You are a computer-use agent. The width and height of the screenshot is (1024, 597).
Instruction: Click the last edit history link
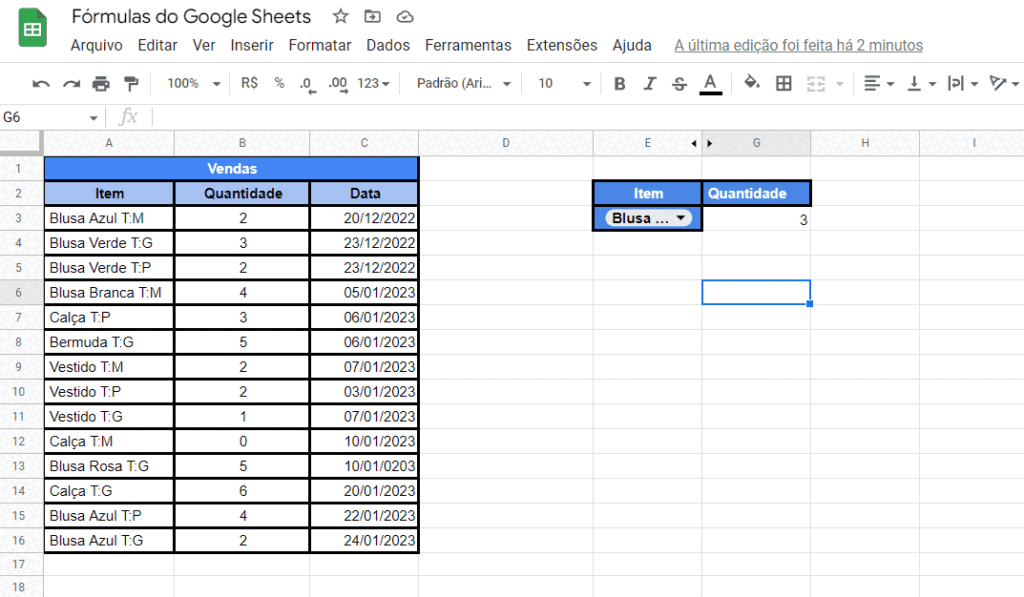coord(797,45)
